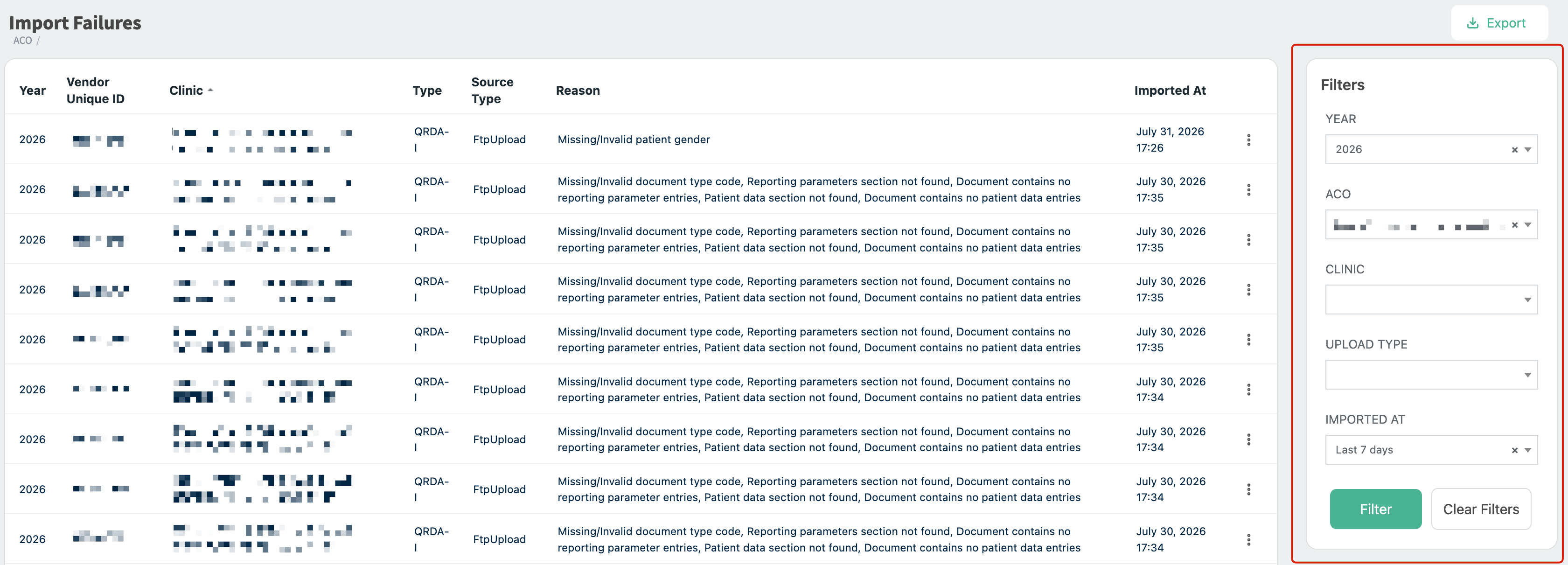Open actions menu for patient gender row
The width and height of the screenshot is (1568, 565).
coord(1248,140)
